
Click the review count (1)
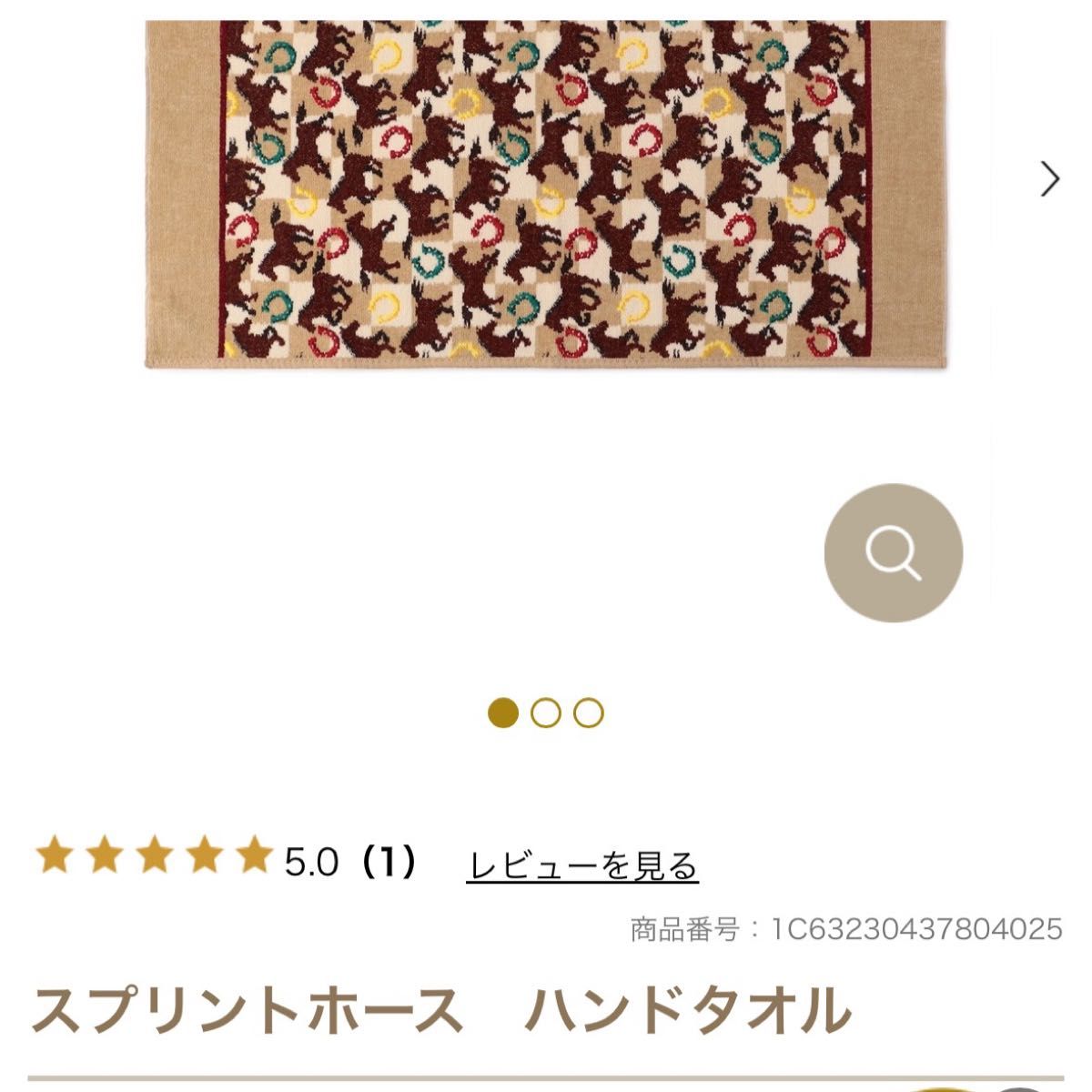pyautogui.click(x=387, y=862)
